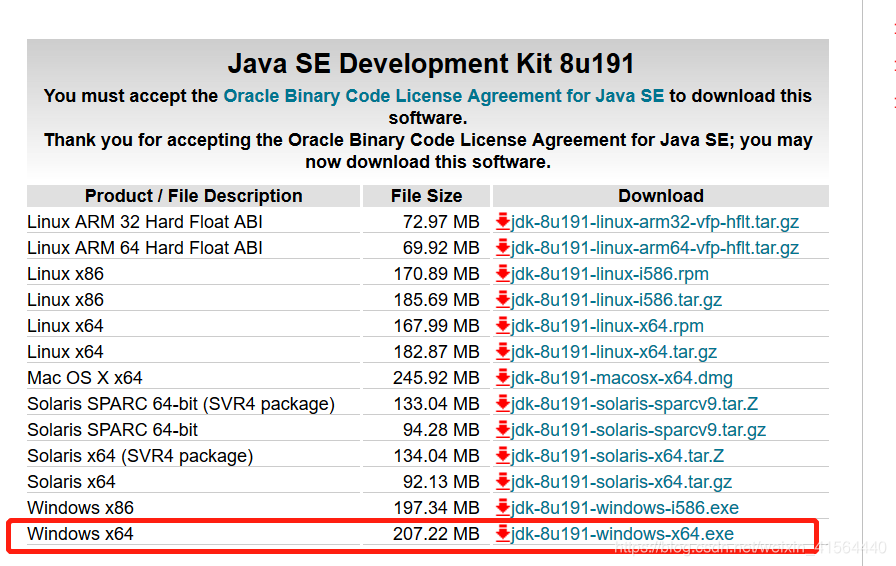The height and width of the screenshot is (566, 896).
Task: Click download arrow icon for linux-arm32-vfp-hflt.tar.gz
Action: click(503, 221)
